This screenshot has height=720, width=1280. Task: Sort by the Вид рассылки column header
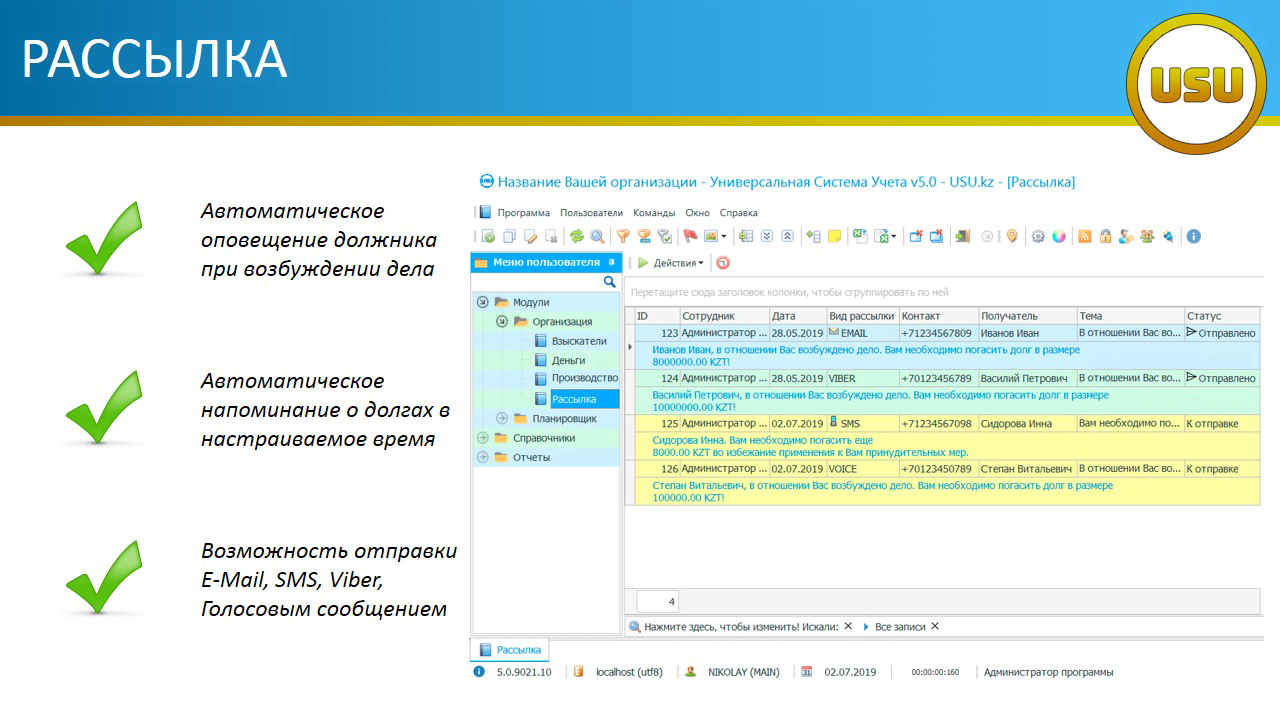862,316
